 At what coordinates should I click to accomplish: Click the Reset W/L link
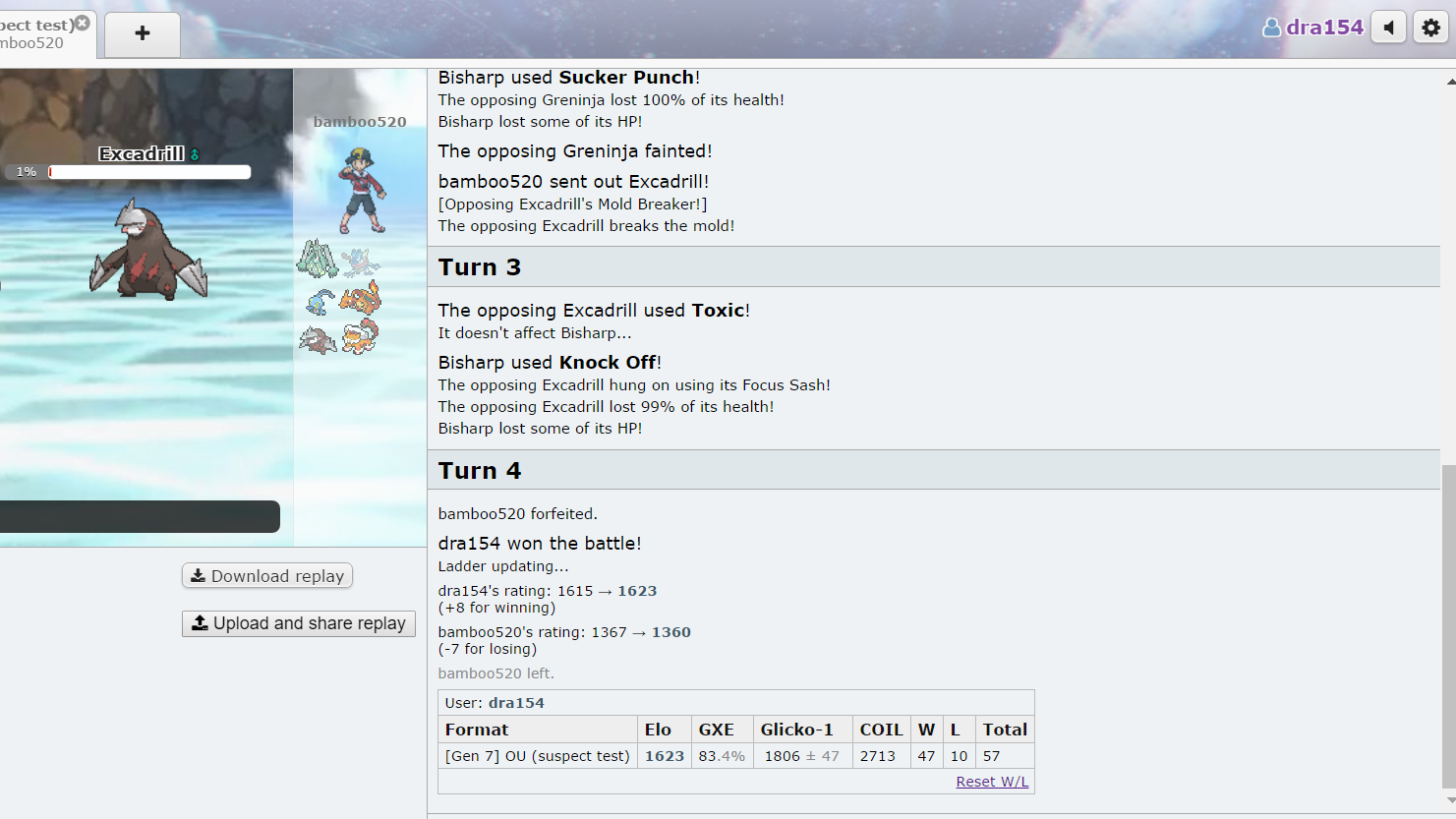[x=992, y=782]
